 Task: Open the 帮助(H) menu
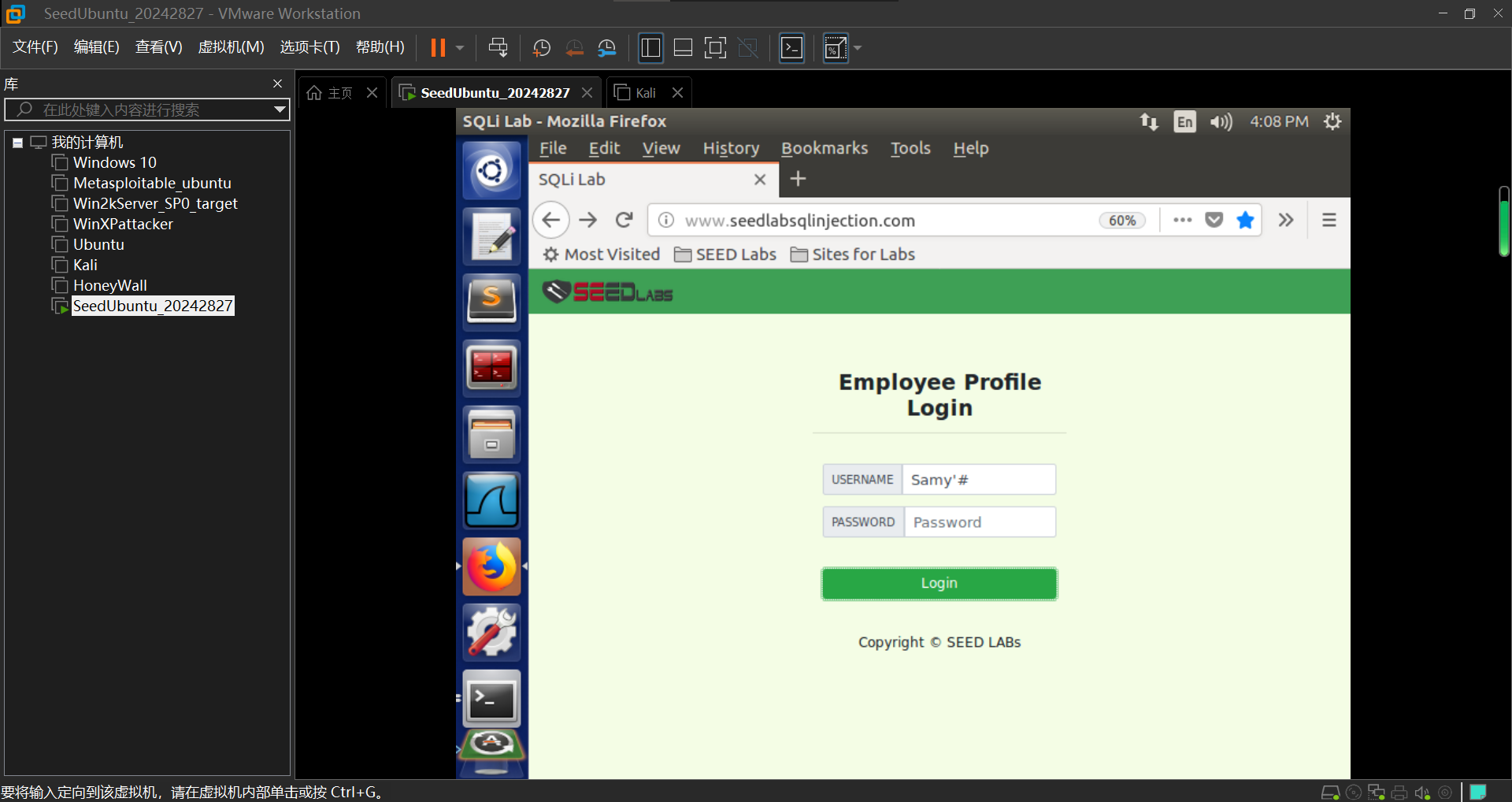click(380, 47)
